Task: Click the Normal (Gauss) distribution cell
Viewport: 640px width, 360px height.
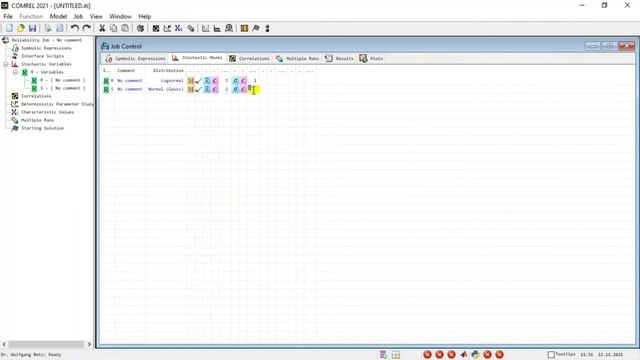Action: click(165, 89)
